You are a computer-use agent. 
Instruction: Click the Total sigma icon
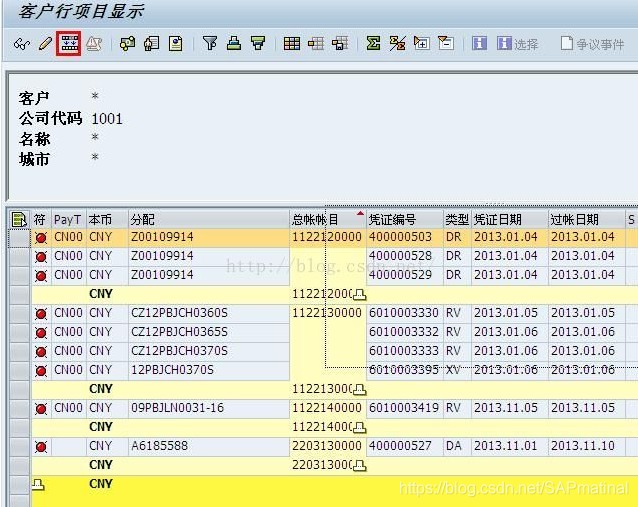[x=373, y=43]
